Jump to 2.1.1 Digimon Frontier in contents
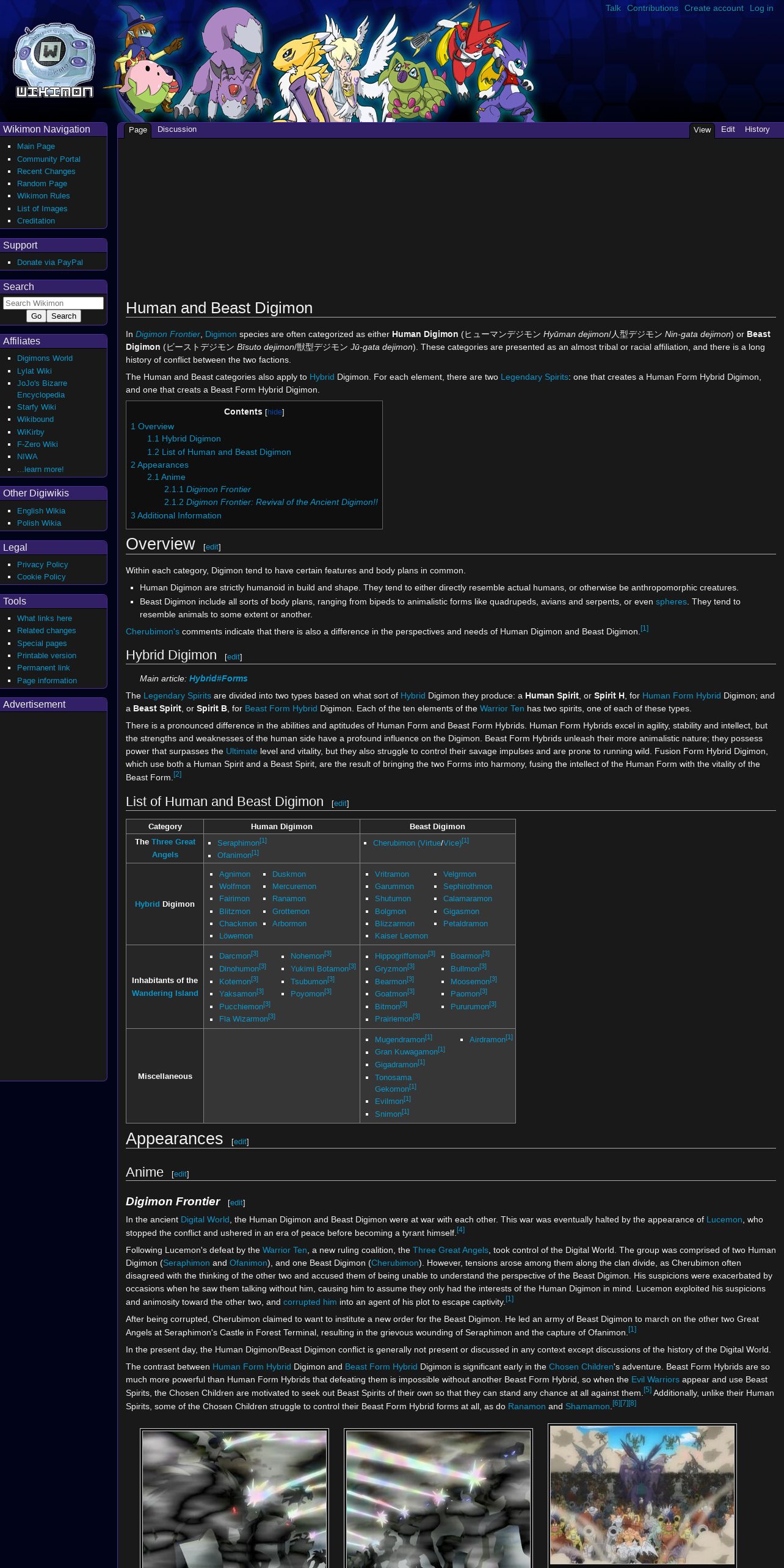Viewport: 784px width, 1568px height. click(x=208, y=490)
